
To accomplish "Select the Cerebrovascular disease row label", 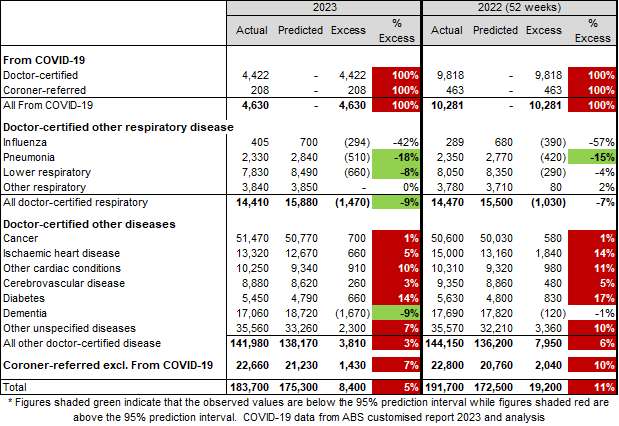I will tap(63, 283).
